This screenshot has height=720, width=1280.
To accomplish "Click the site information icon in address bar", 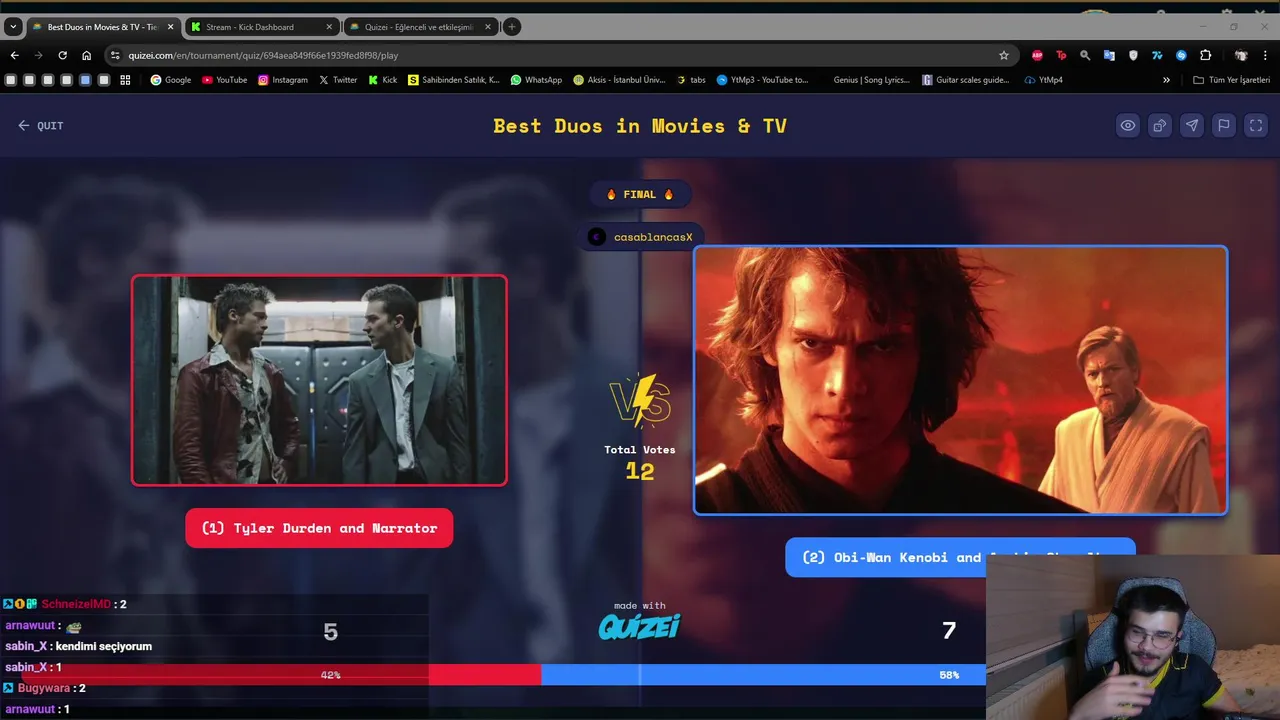I will 115,55.
